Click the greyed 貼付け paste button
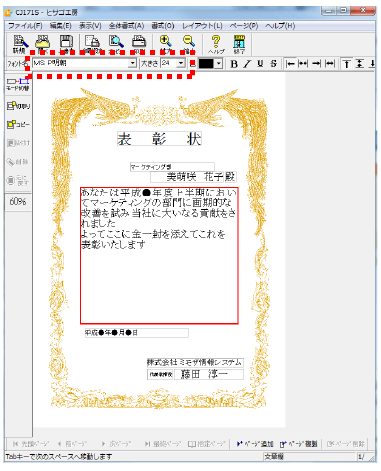Image resolution: width=381 pixels, height=471 pixels. click(18, 143)
